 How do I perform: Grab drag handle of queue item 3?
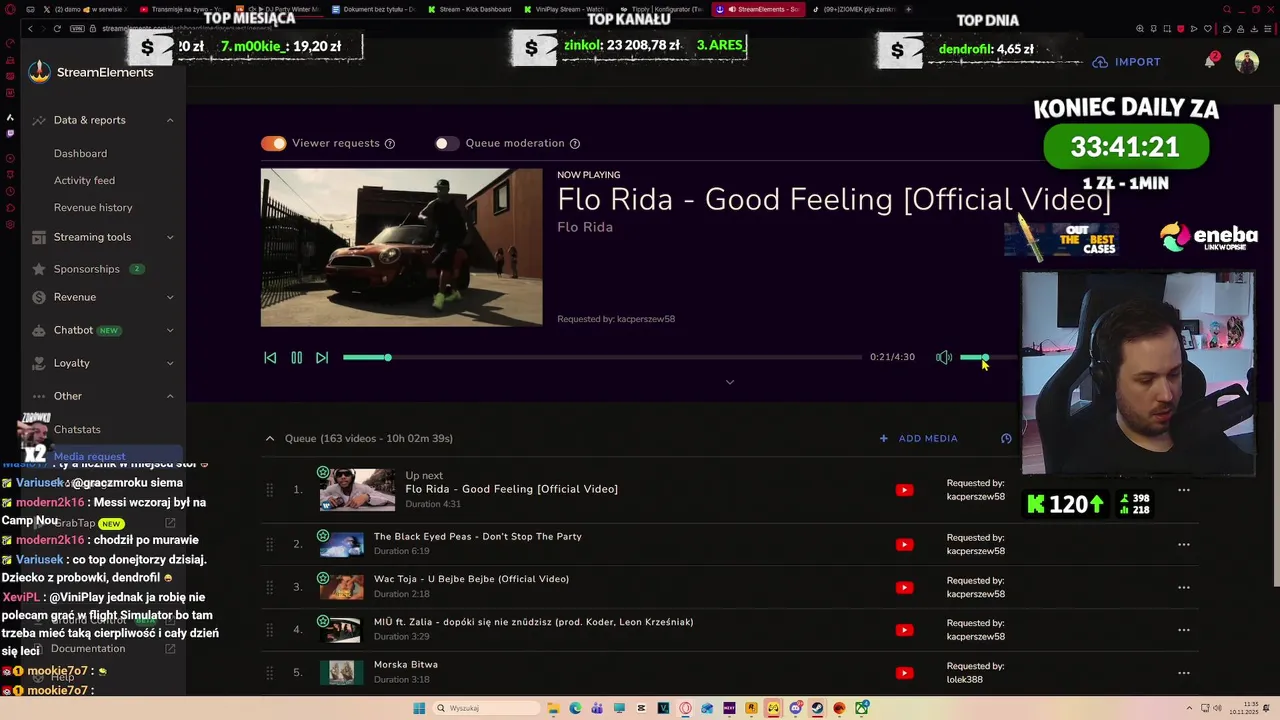(269, 587)
